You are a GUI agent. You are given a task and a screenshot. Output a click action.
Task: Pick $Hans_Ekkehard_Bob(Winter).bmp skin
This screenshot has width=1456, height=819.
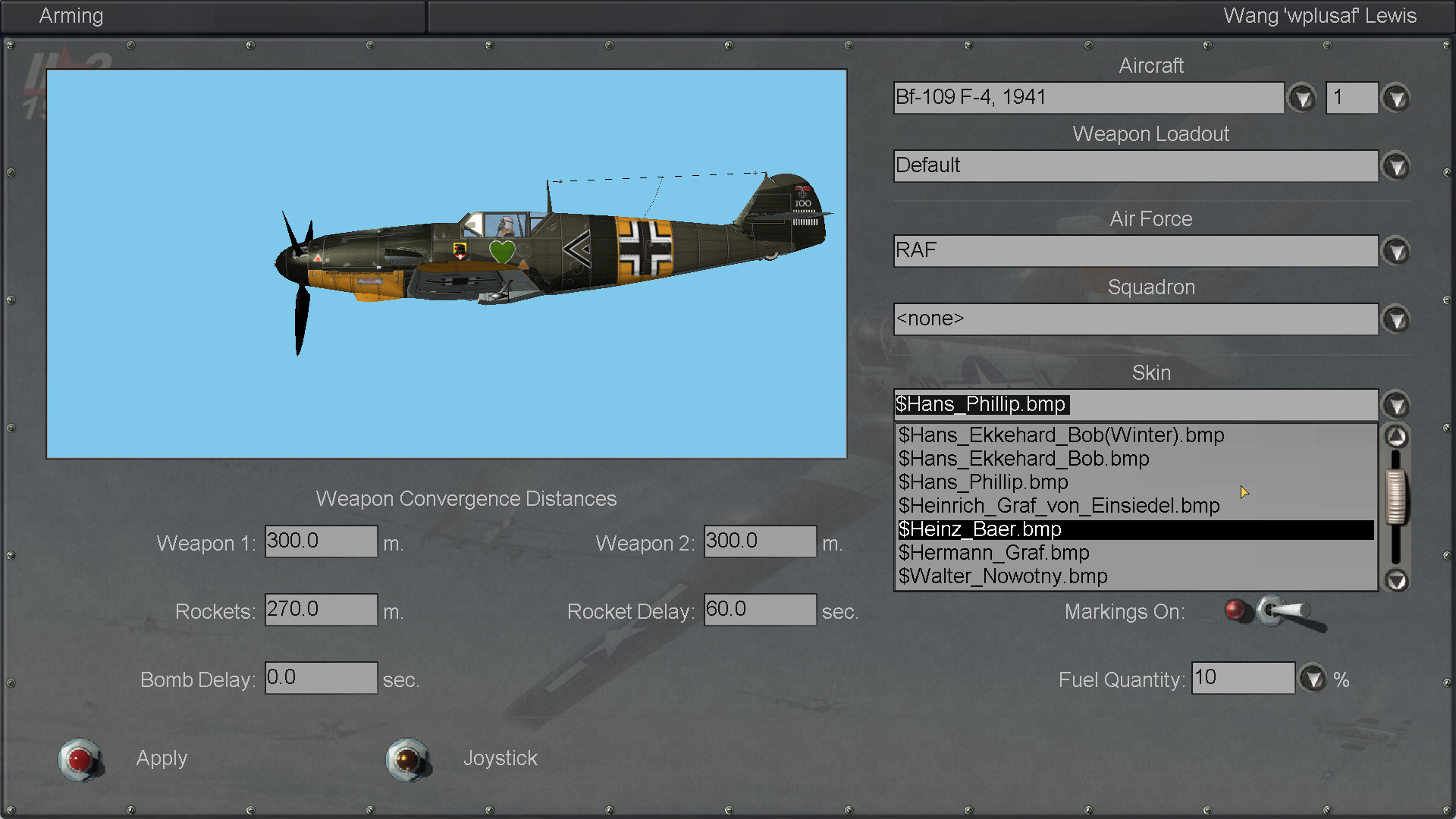click(1061, 435)
